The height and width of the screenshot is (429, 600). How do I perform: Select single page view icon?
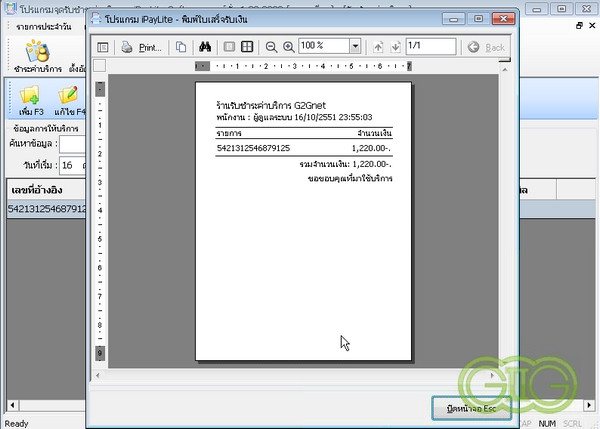point(229,47)
